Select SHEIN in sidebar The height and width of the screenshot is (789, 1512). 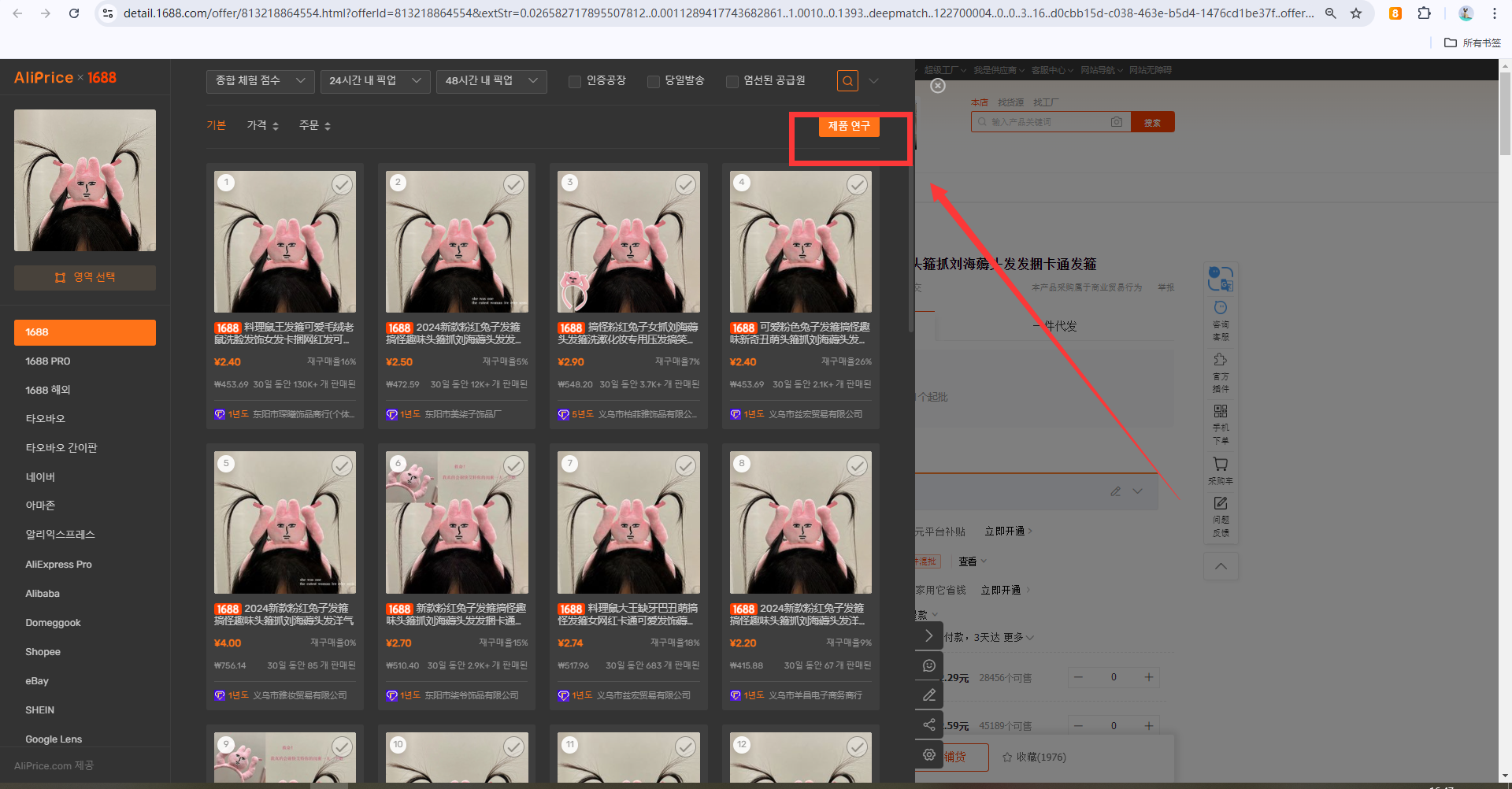pyautogui.click(x=39, y=710)
